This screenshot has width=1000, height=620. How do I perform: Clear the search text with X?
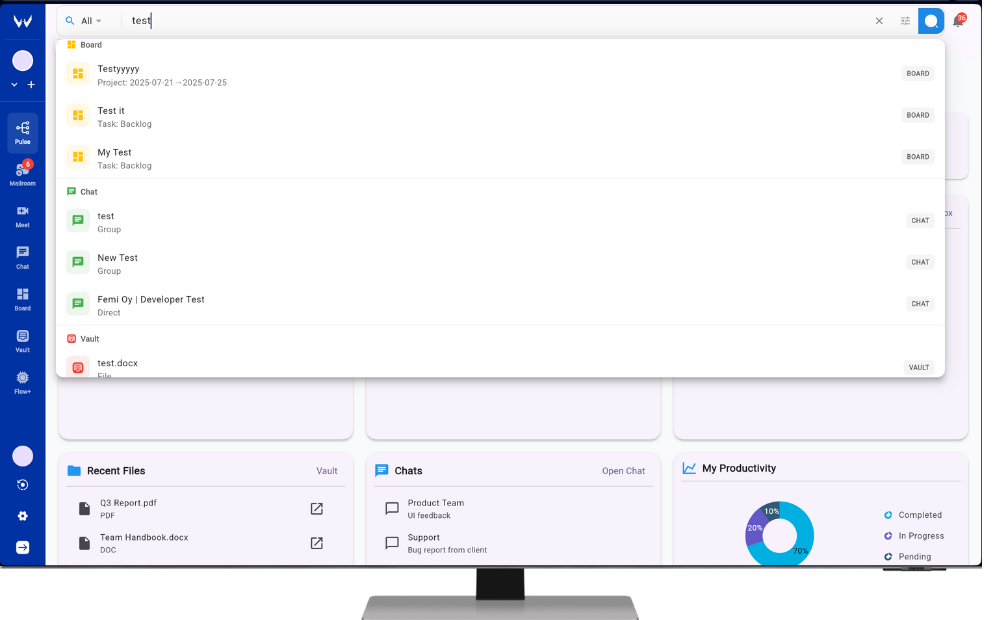point(879,21)
